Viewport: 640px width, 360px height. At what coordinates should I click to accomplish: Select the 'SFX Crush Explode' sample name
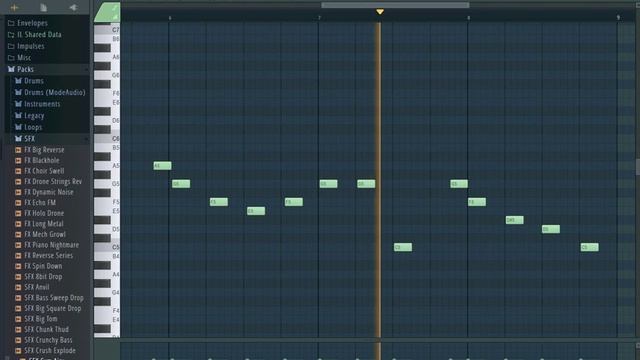tap(50, 351)
